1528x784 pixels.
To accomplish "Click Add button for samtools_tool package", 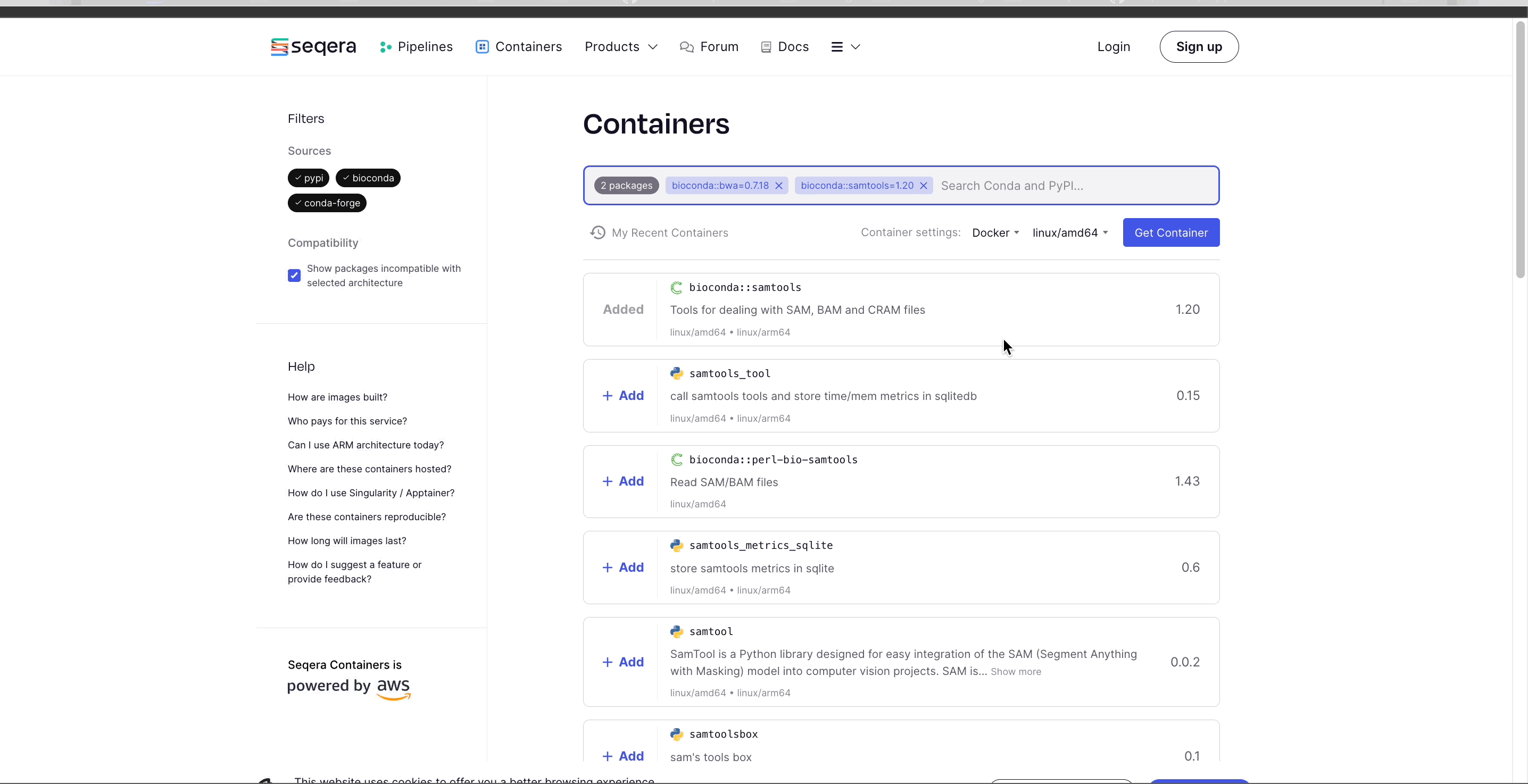I will click(622, 395).
